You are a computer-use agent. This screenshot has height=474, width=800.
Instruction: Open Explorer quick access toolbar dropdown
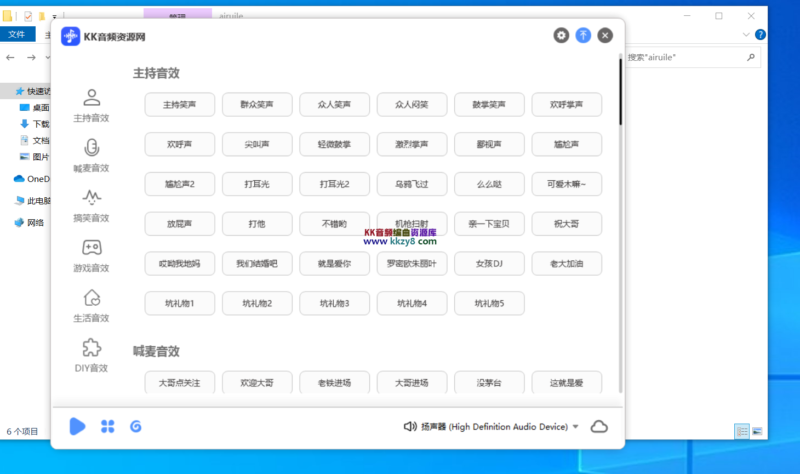tap(54, 17)
